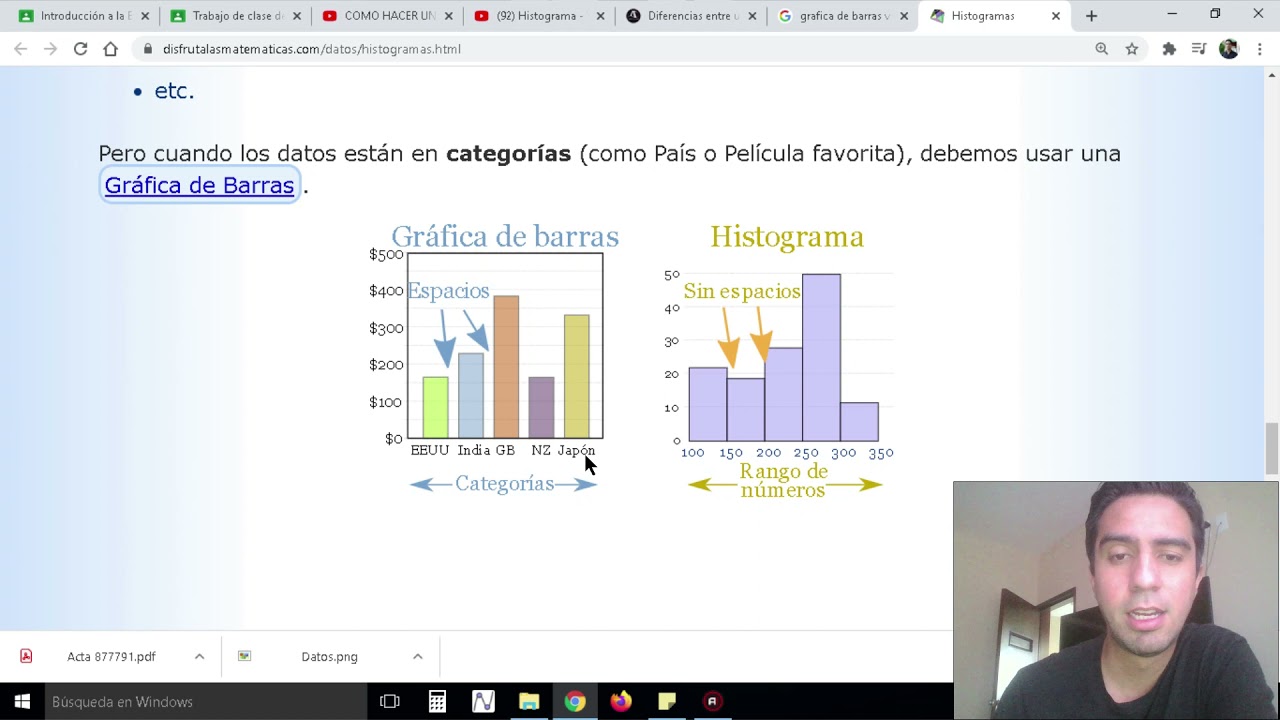Expand options for Datos.png download
Image resolution: width=1280 pixels, height=720 pixels.
tap(418, 656)
